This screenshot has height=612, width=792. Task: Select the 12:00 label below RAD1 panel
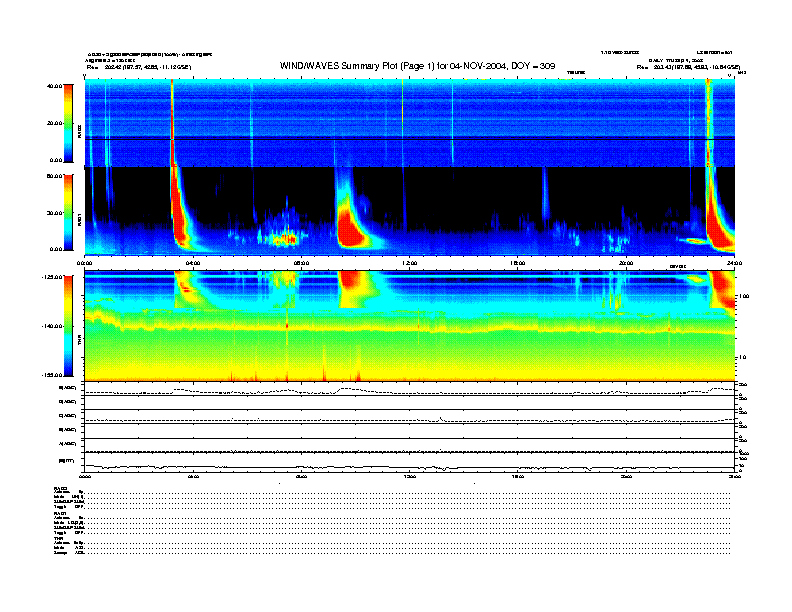click(x=409, y=263)
